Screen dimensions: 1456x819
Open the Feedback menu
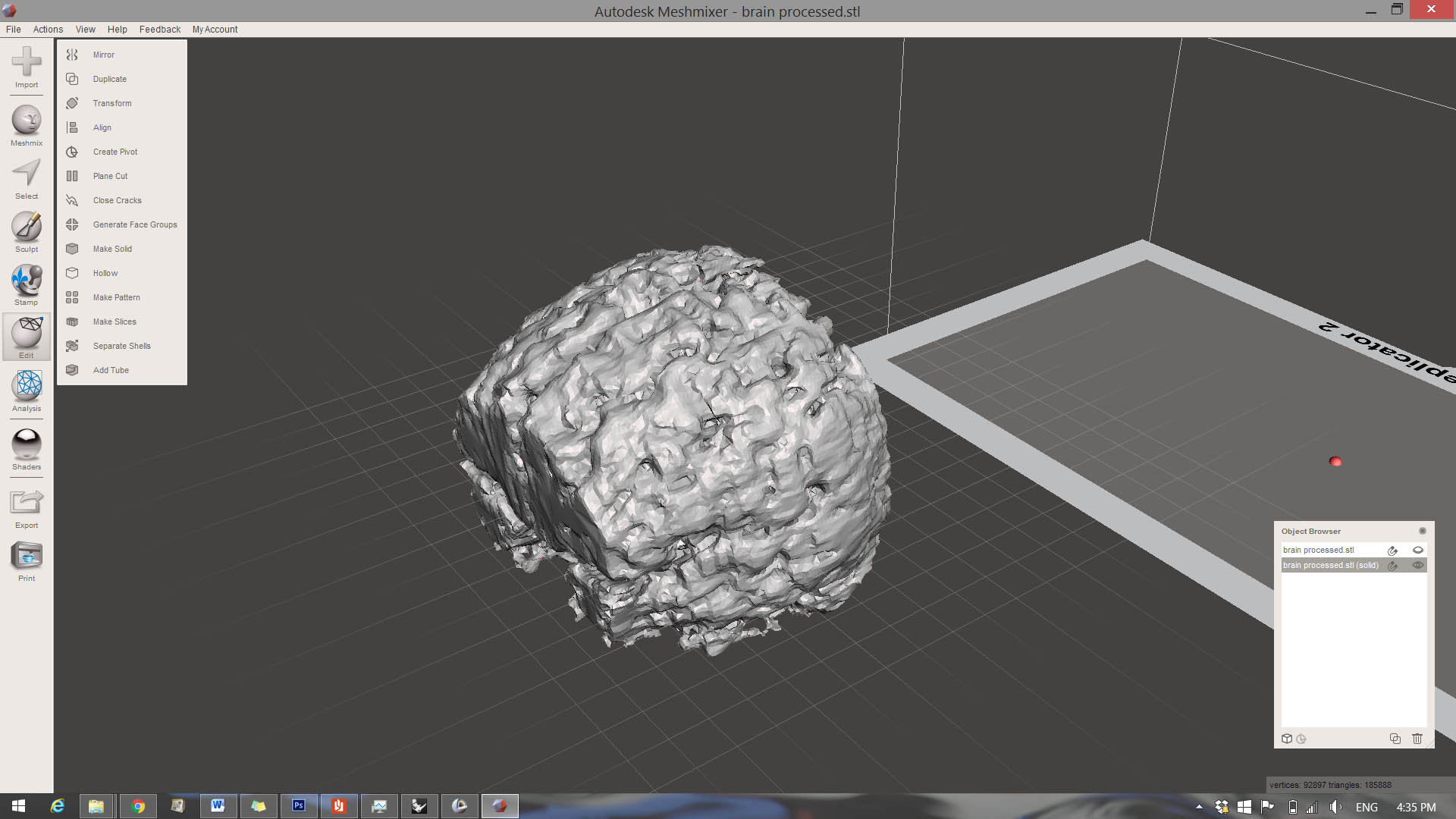pos(160,30)
